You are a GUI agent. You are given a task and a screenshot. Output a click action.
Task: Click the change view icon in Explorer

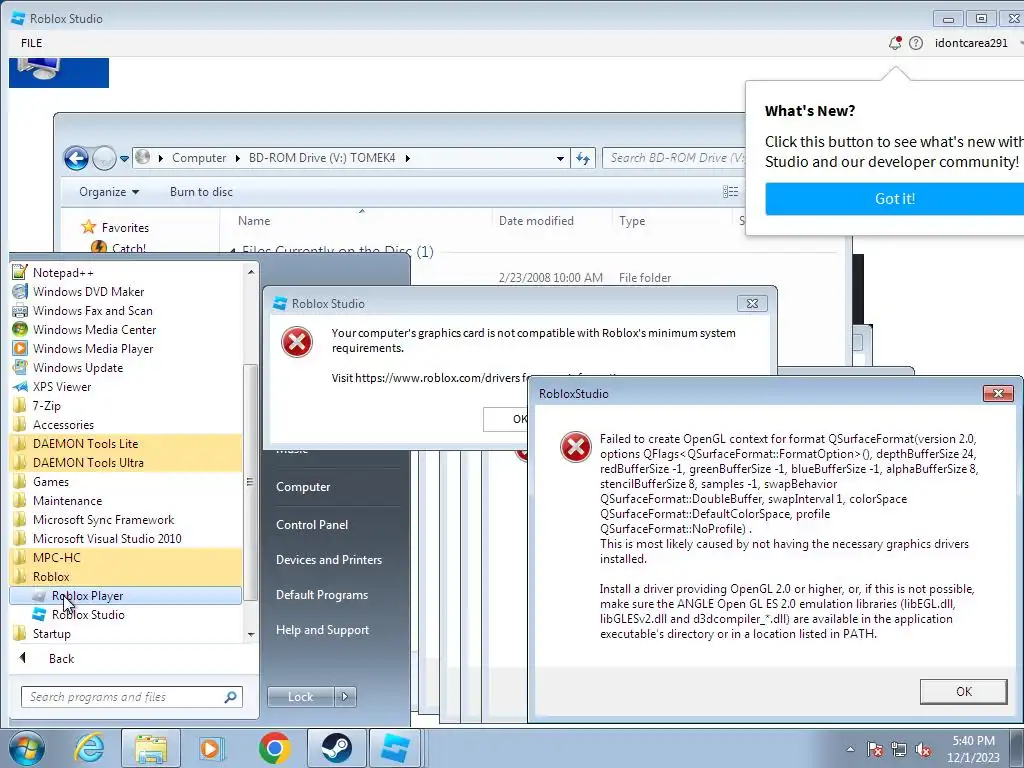[730, 192]
